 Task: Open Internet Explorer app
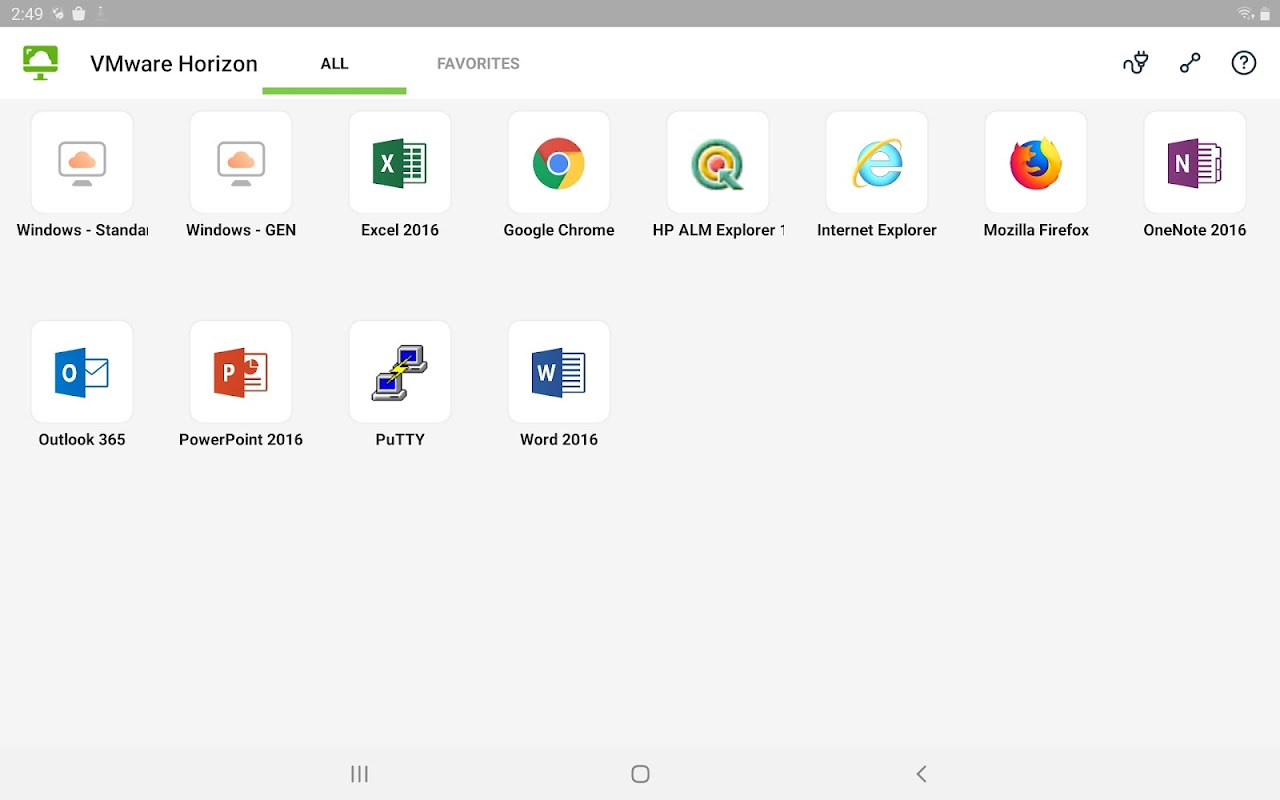click(x=877, y=163)
